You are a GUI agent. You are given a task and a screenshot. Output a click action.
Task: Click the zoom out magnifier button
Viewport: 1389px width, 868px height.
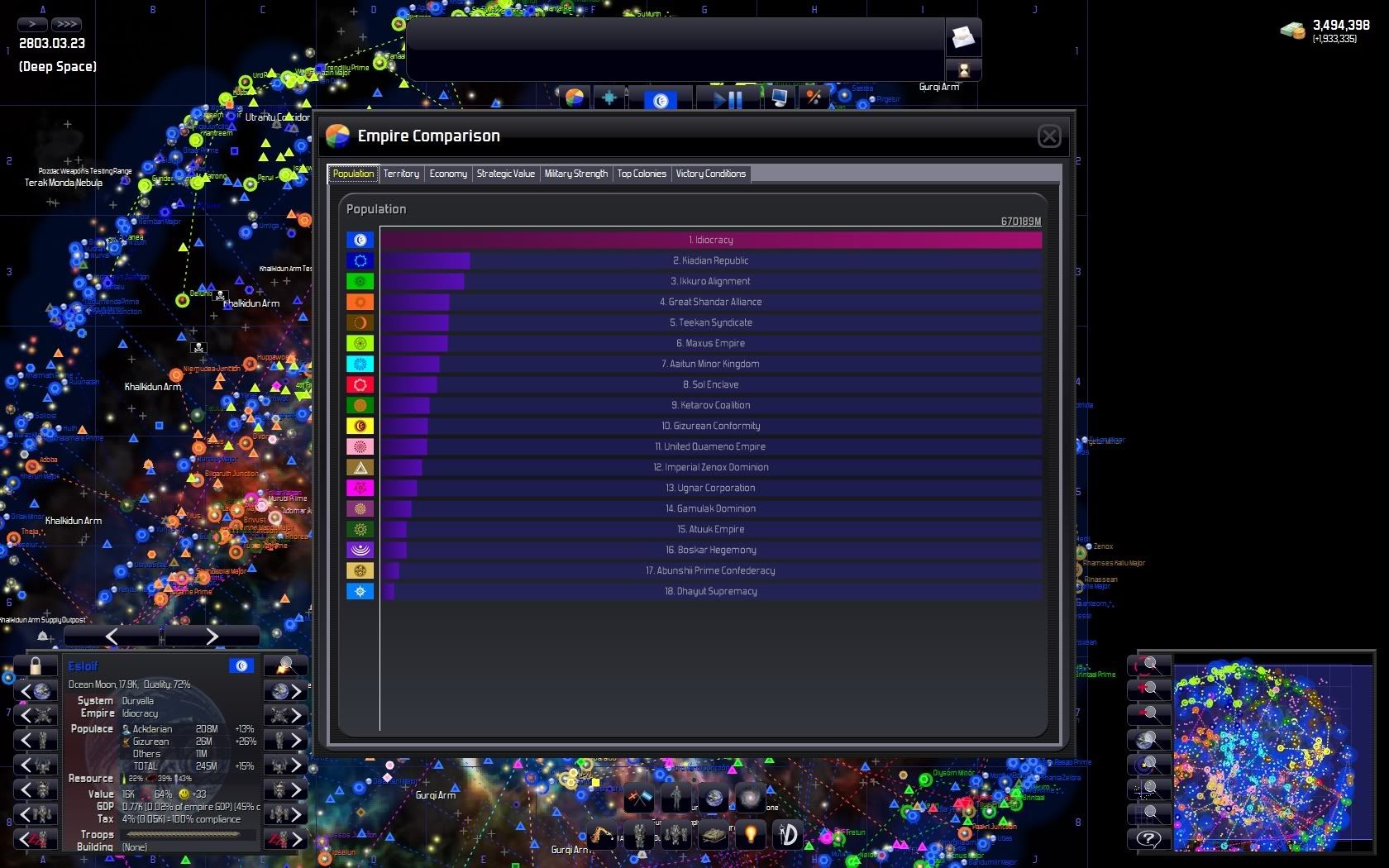click(1148, 713)
